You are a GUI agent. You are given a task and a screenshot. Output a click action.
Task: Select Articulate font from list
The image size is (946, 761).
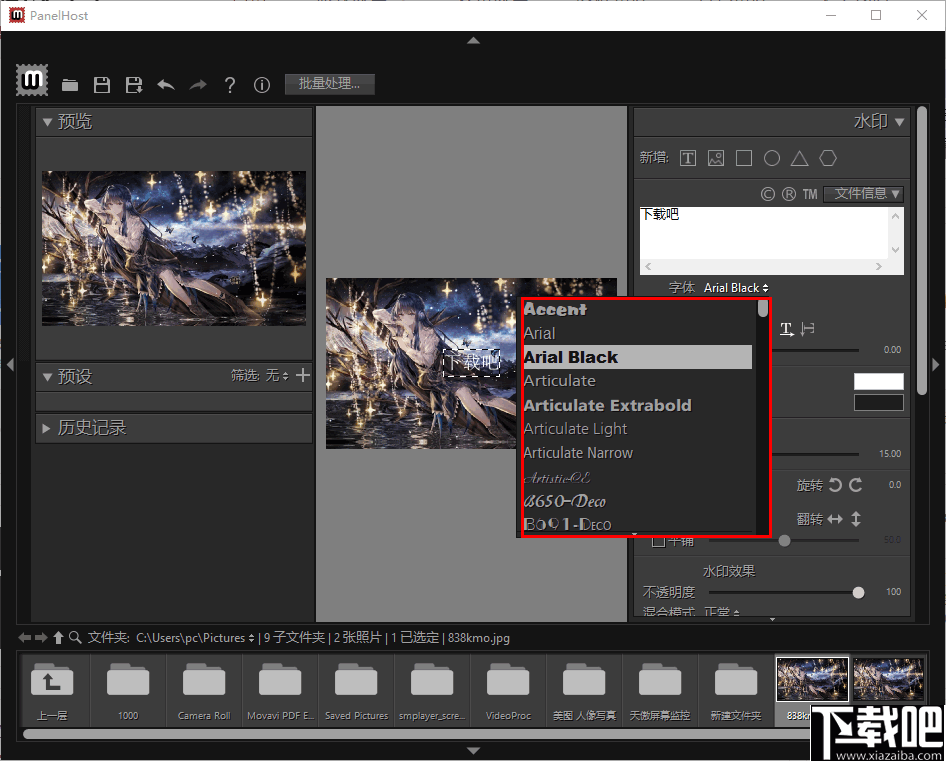pos(638,381)
